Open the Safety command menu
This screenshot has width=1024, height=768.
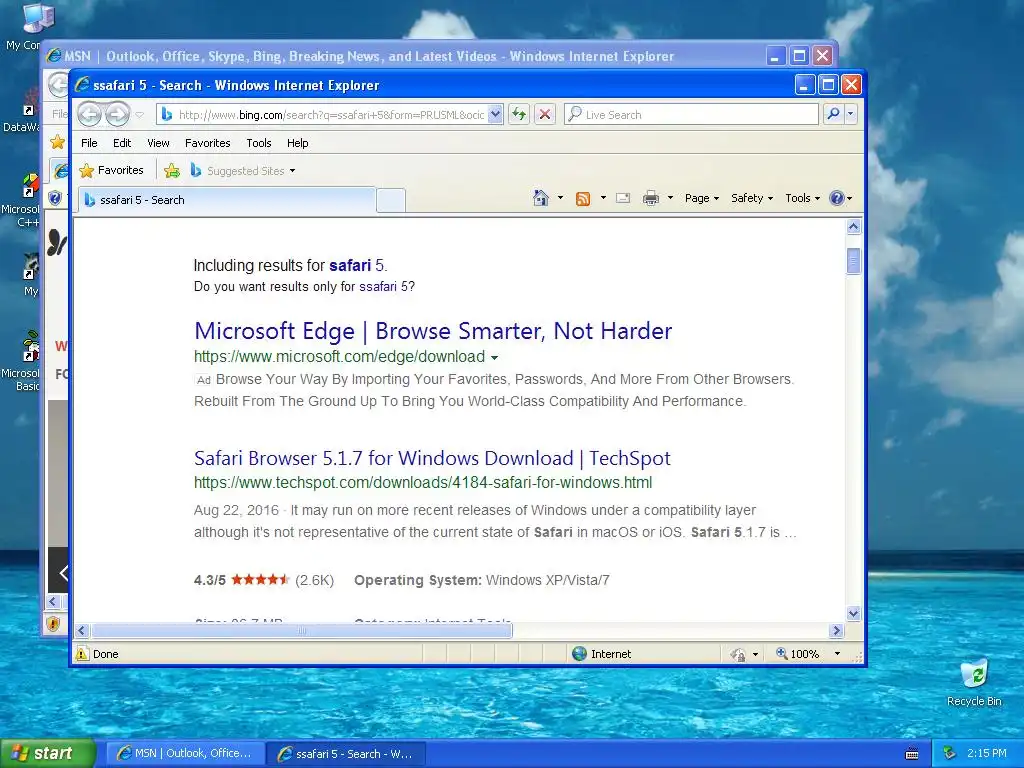(752, 198)
